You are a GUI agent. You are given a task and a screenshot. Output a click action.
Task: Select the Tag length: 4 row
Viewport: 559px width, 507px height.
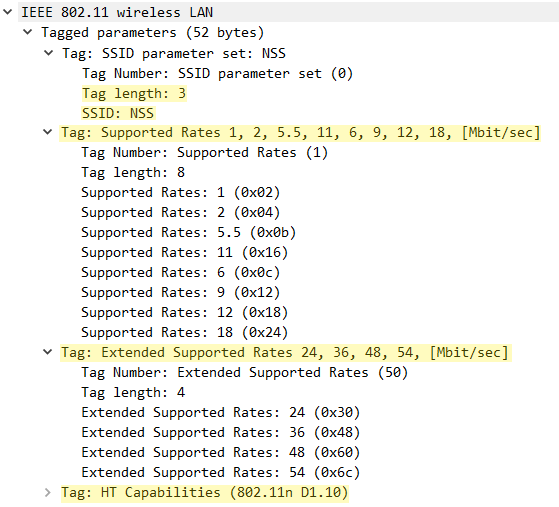(133, 393)
